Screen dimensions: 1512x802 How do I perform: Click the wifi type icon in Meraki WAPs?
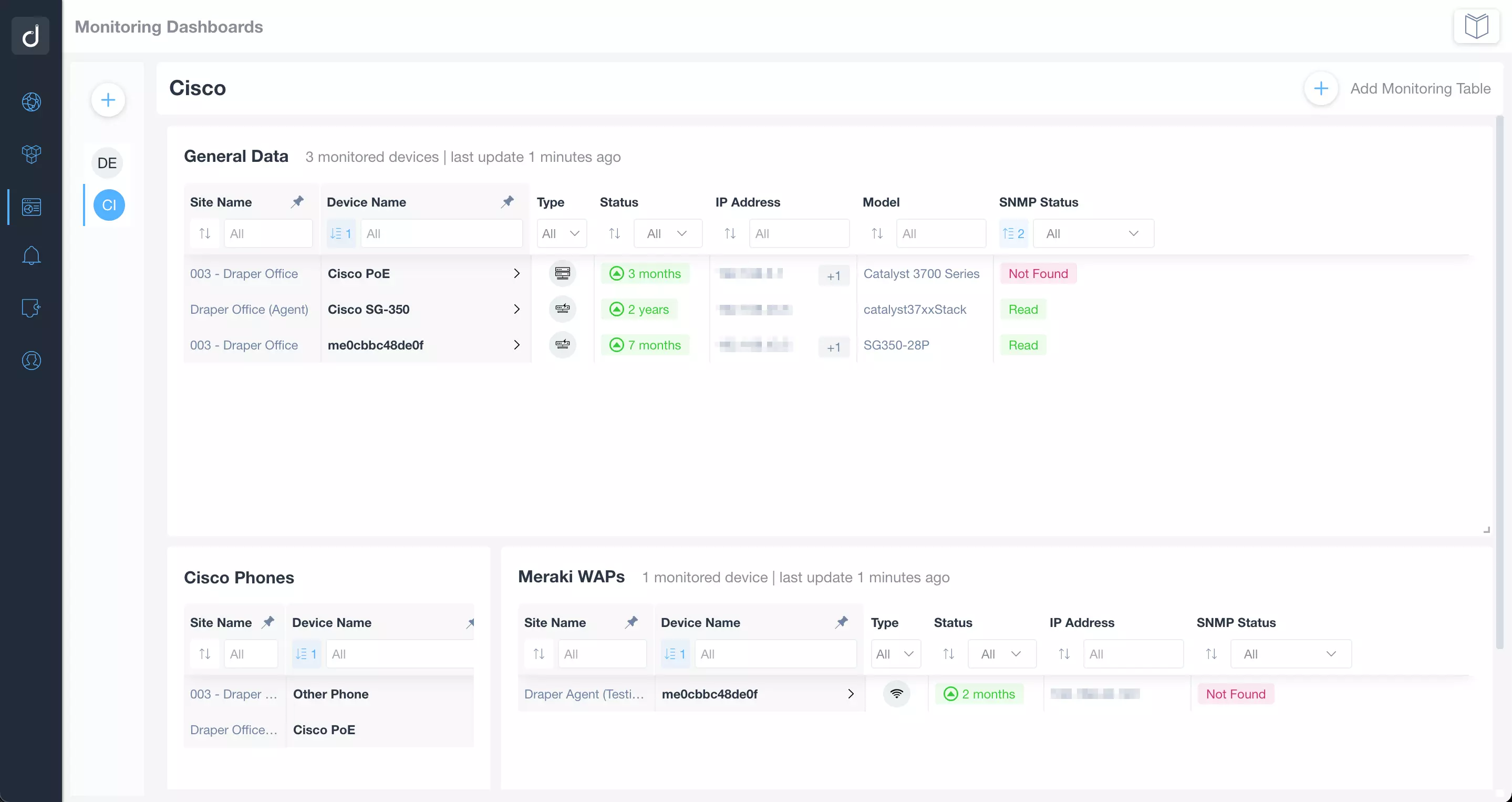896,694
